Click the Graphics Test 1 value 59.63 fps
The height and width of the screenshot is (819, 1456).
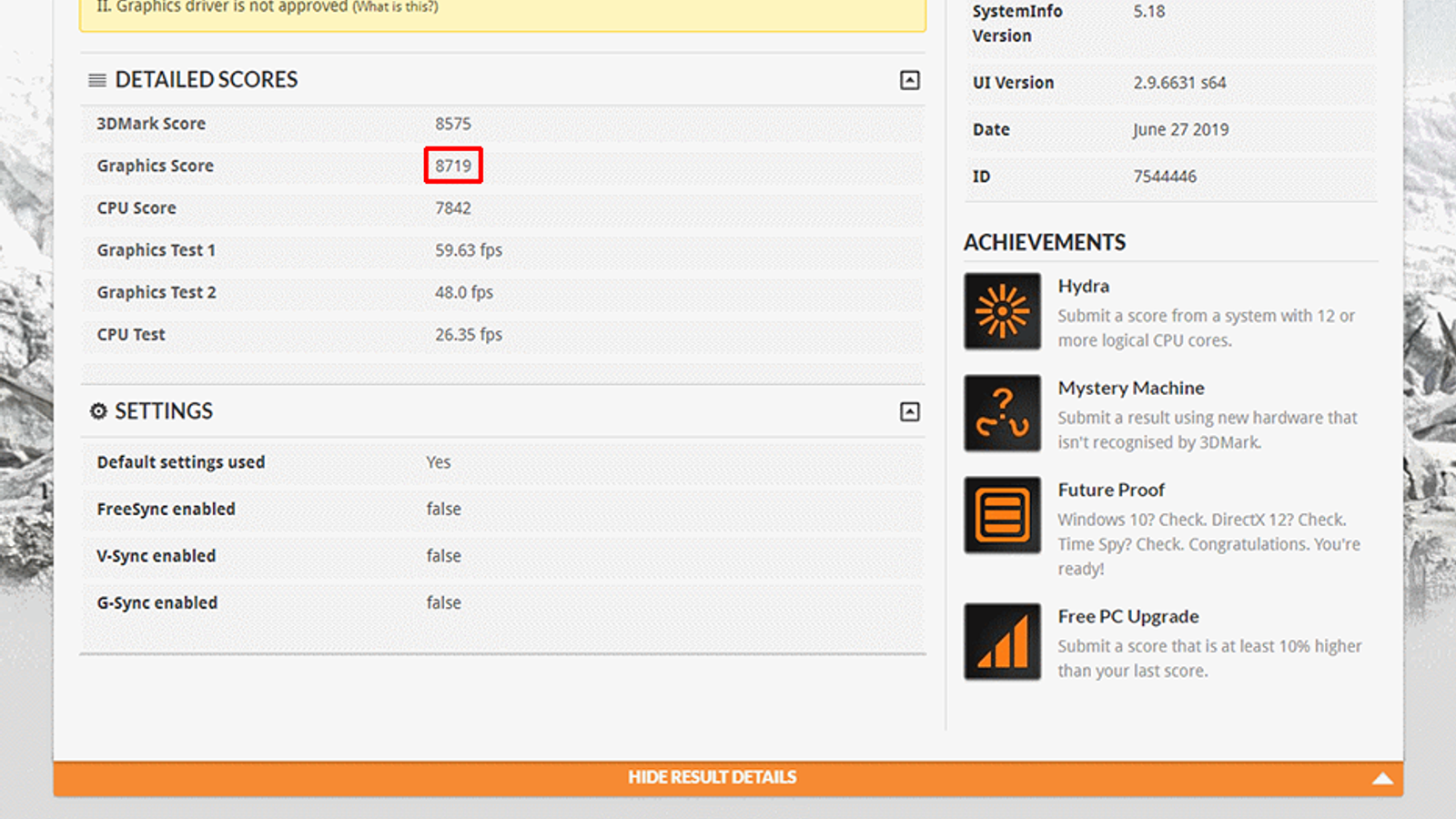(469, 250)
